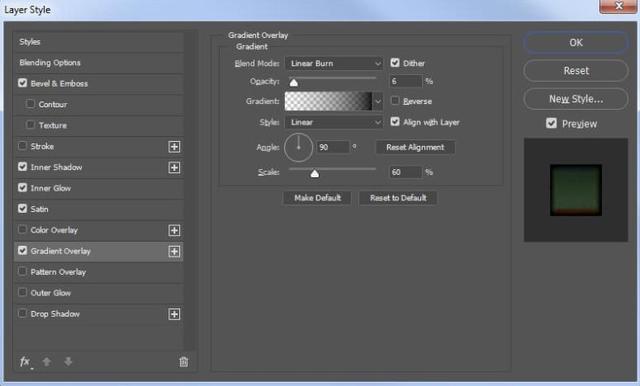
Task: Open the Blend Mode dropdown showing Linear Burn
Action: pos(334,63)
